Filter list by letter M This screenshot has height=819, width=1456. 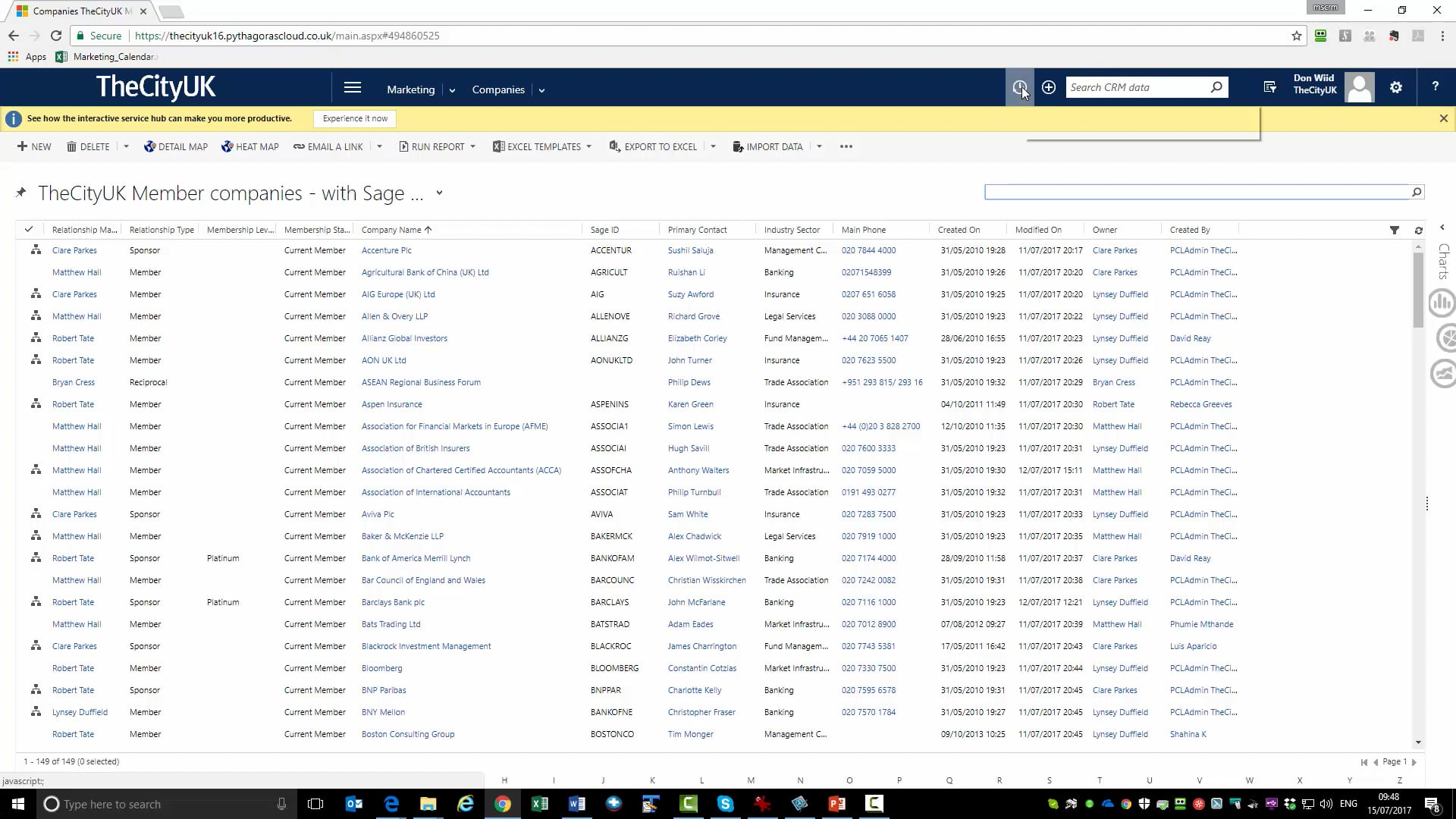(x=751, y=780)
